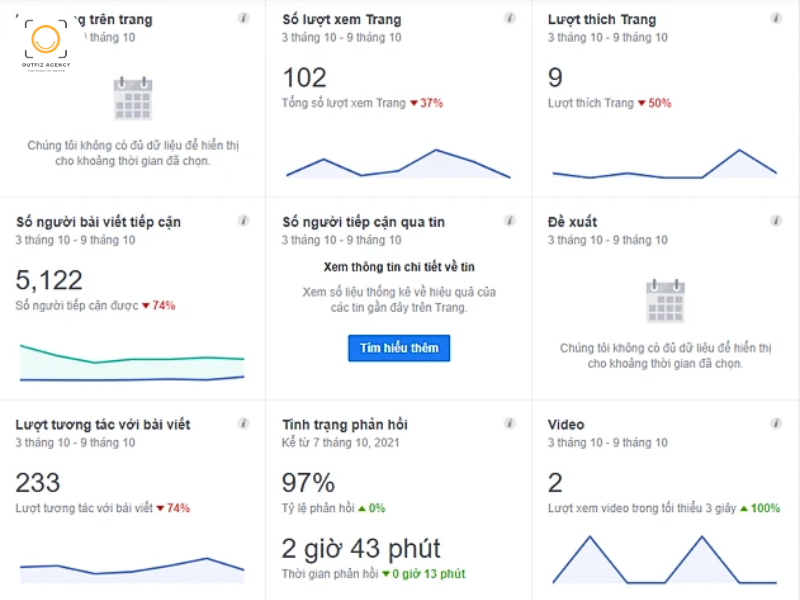Click the calendar icon in Đề xuất card
Image resolution: width=800 pixels, height=600 pixels.
point(665,300)
